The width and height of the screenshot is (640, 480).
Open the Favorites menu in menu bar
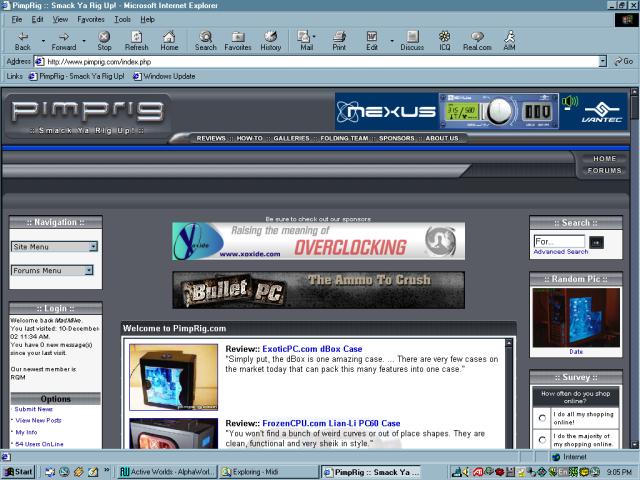[91, 19]
